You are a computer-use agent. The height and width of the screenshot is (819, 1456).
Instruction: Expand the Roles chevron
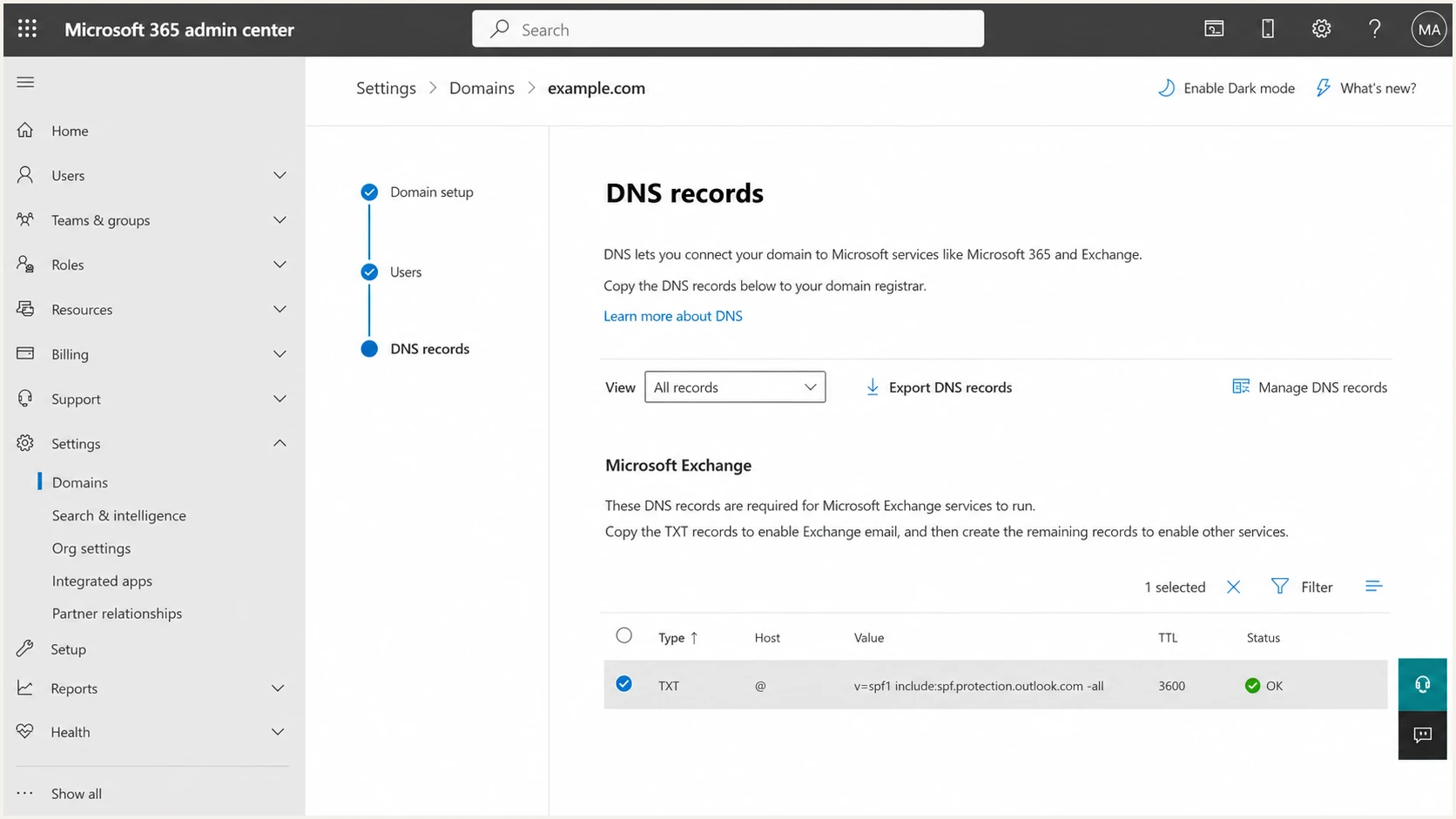(280, 264)
